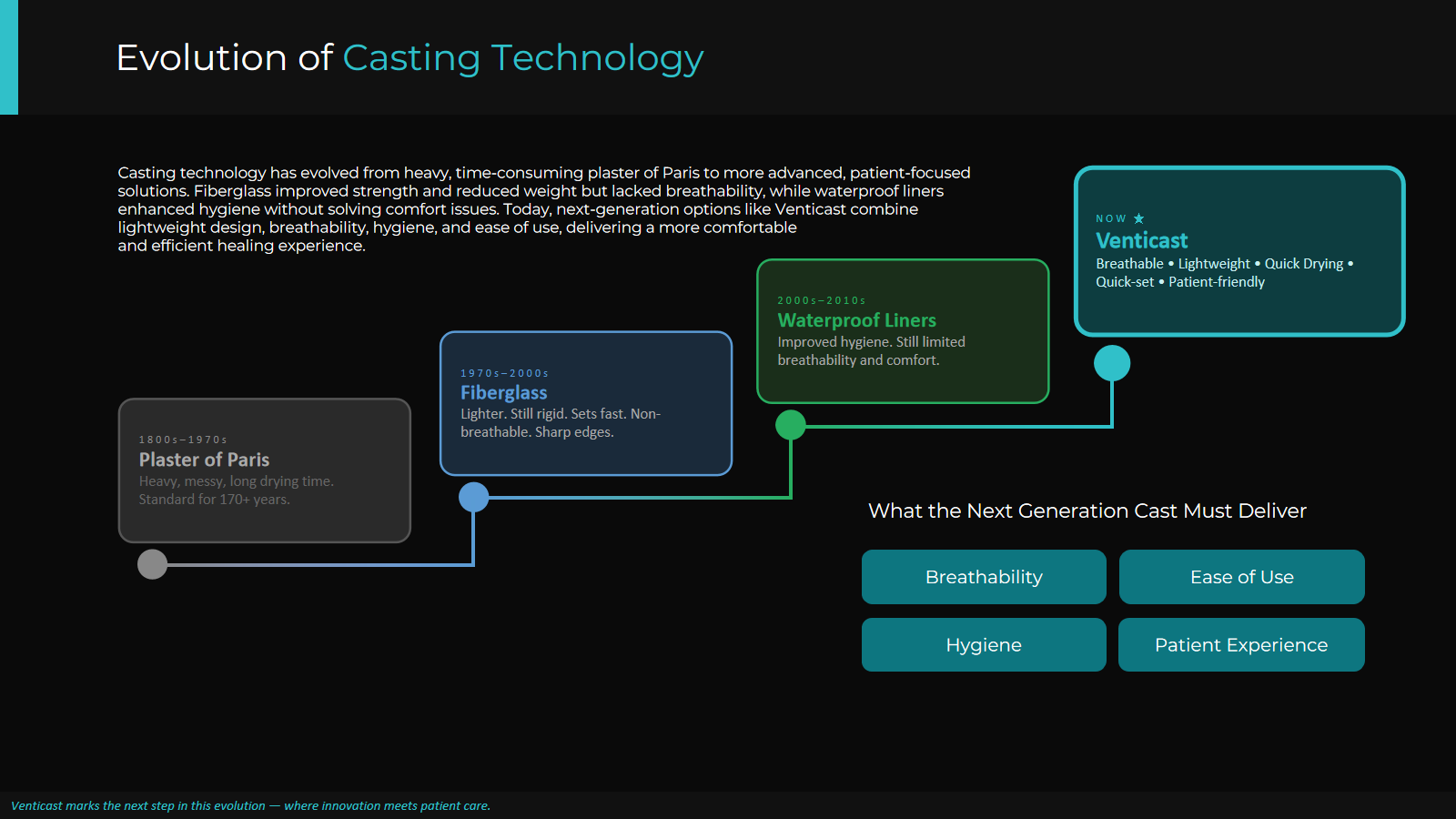Click the '1800s–1970s' date label
Screen dimensions: 1456x819
tap(183, 440)
